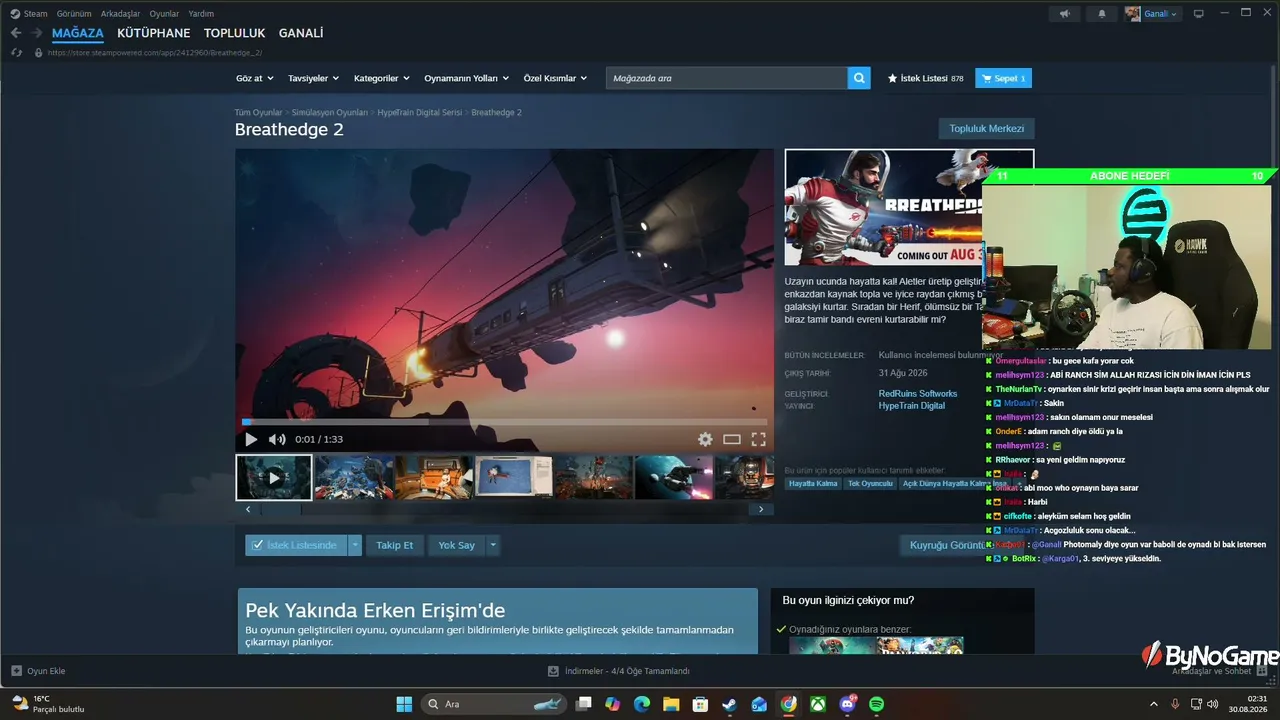1280x720 pixels.
Task: Open Copilot from the taskbar
Action: (x=613, y=704)
